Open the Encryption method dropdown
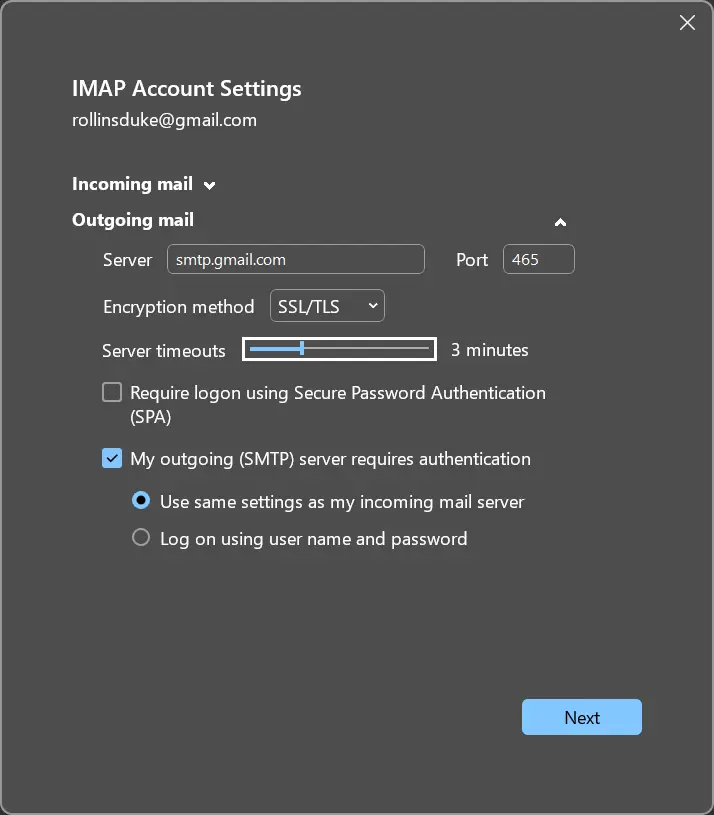 pos(327,306)
